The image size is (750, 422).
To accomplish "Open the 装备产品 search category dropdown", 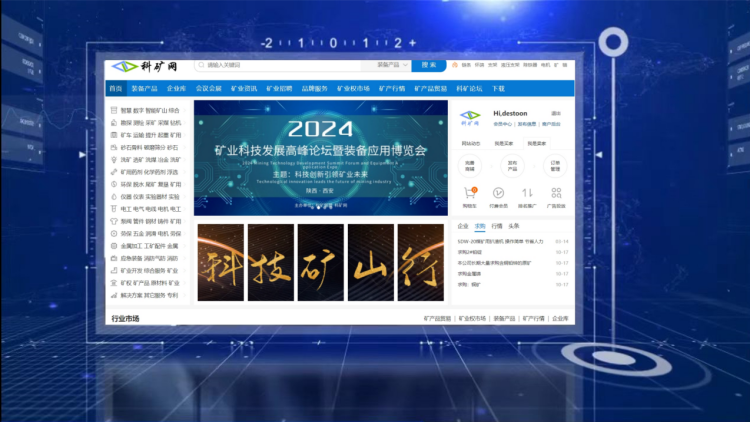I will [390, 65].
